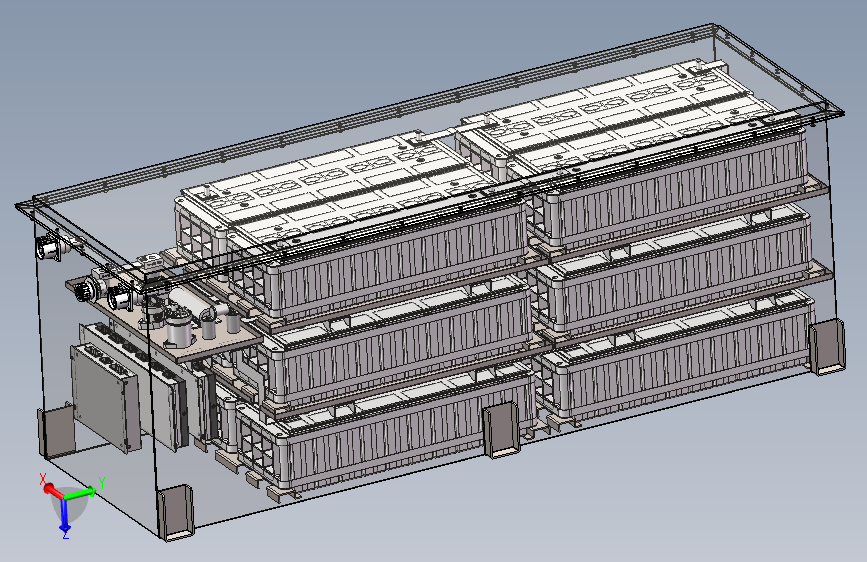The width and height of the screenshot is (867, 562).
Task: Select the mounting foot at the far right end
Action: click(x=827, y=348)
